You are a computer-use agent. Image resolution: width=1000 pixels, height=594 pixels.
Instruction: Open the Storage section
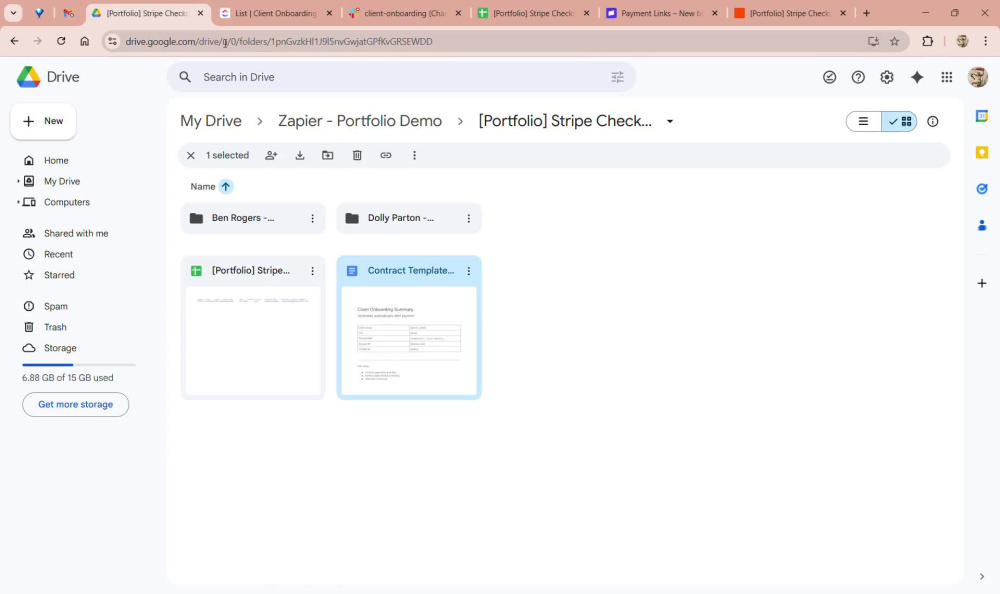click(60, 348)
